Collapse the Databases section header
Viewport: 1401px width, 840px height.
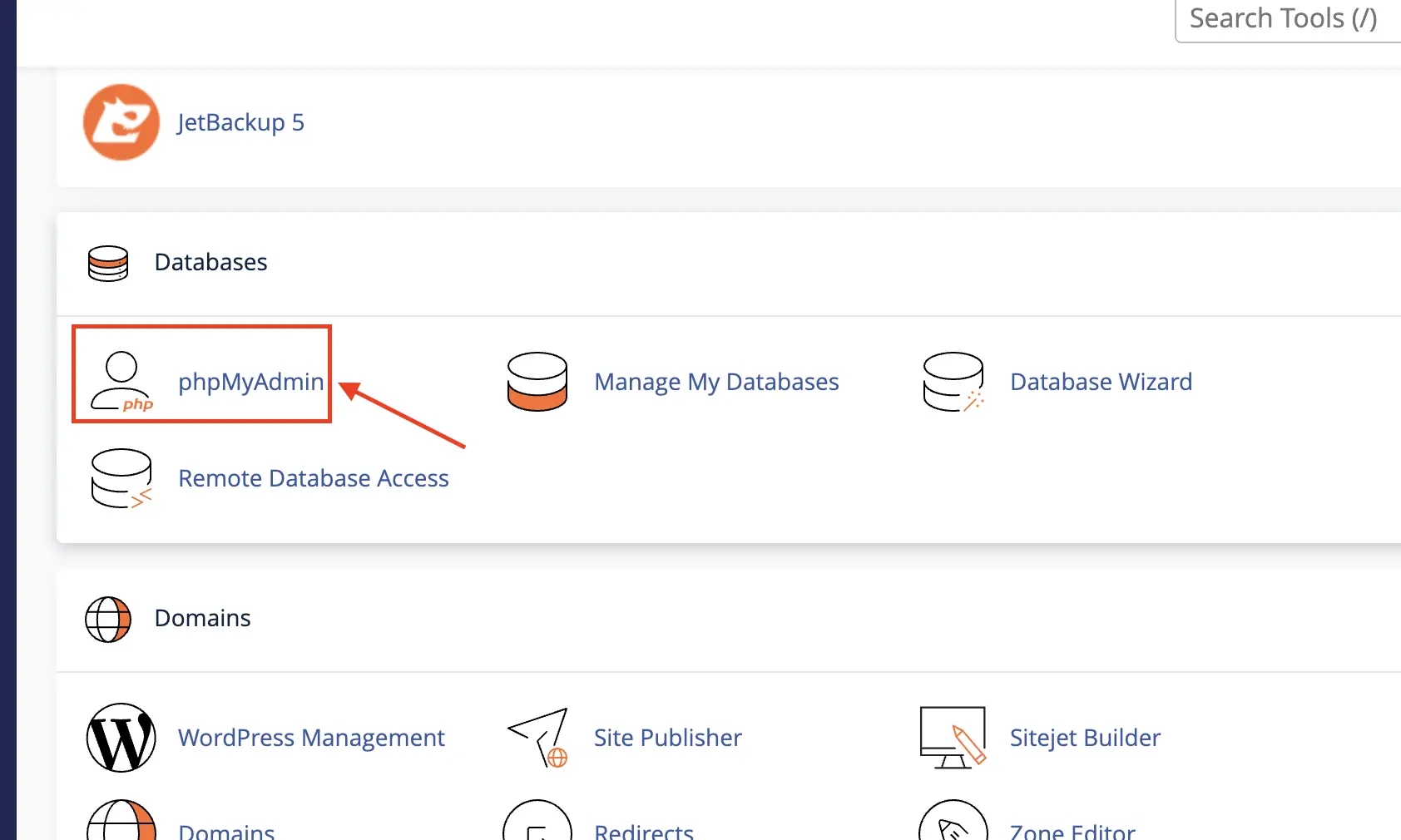point(210,263)
